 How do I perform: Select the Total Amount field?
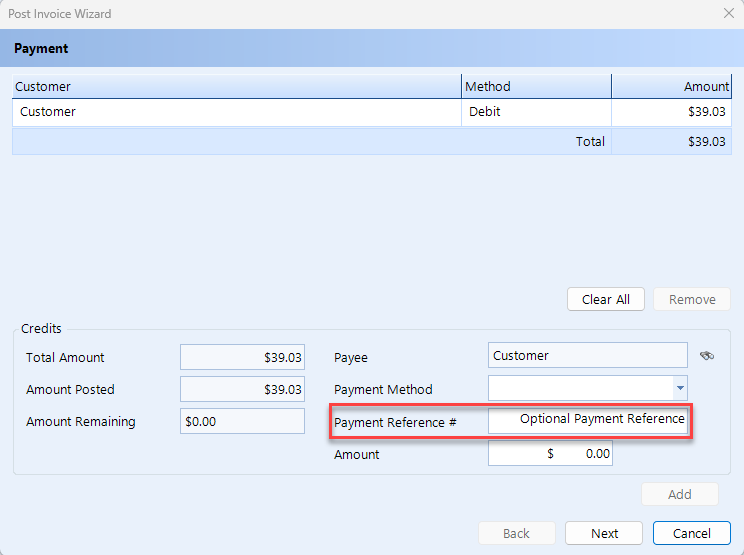click(x=242, y=357)
